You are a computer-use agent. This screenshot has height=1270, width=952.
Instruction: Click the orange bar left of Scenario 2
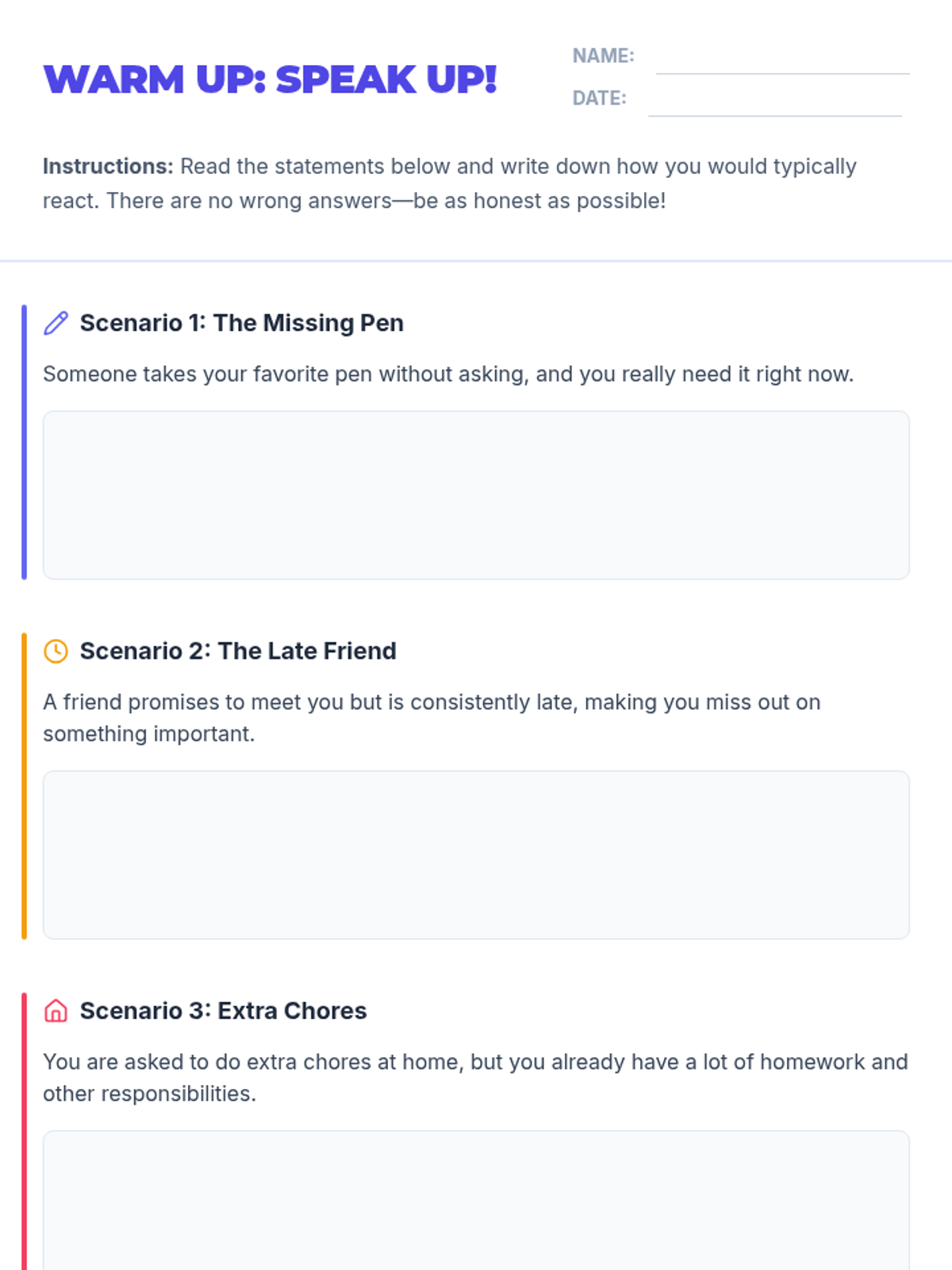coord(24,786)
